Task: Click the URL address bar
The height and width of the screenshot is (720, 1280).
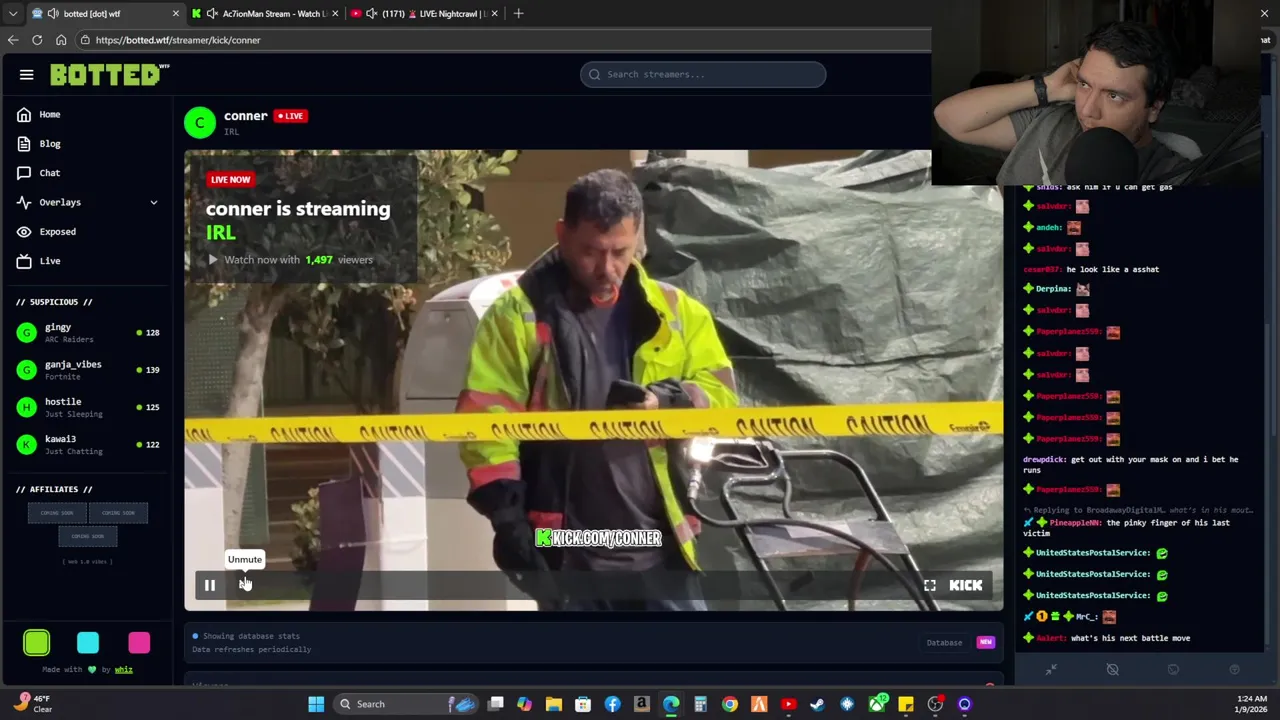Action: tap(500, 40)
